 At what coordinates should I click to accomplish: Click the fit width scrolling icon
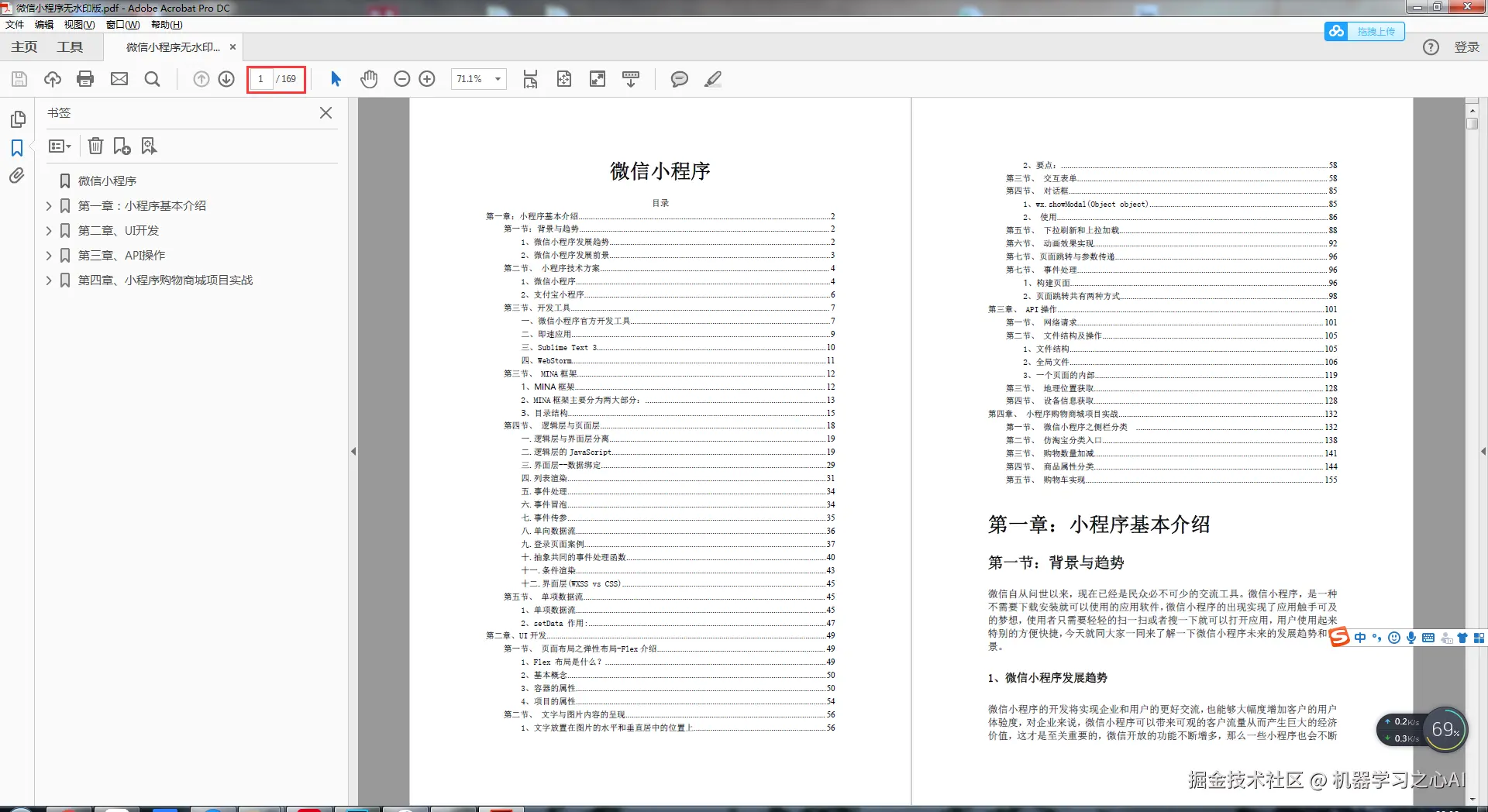530,79
